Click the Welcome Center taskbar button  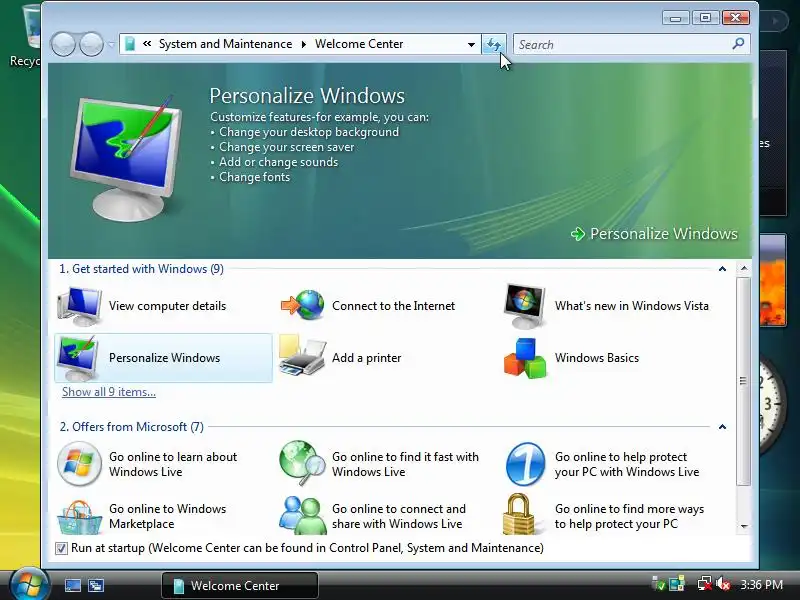coord(240,585)
